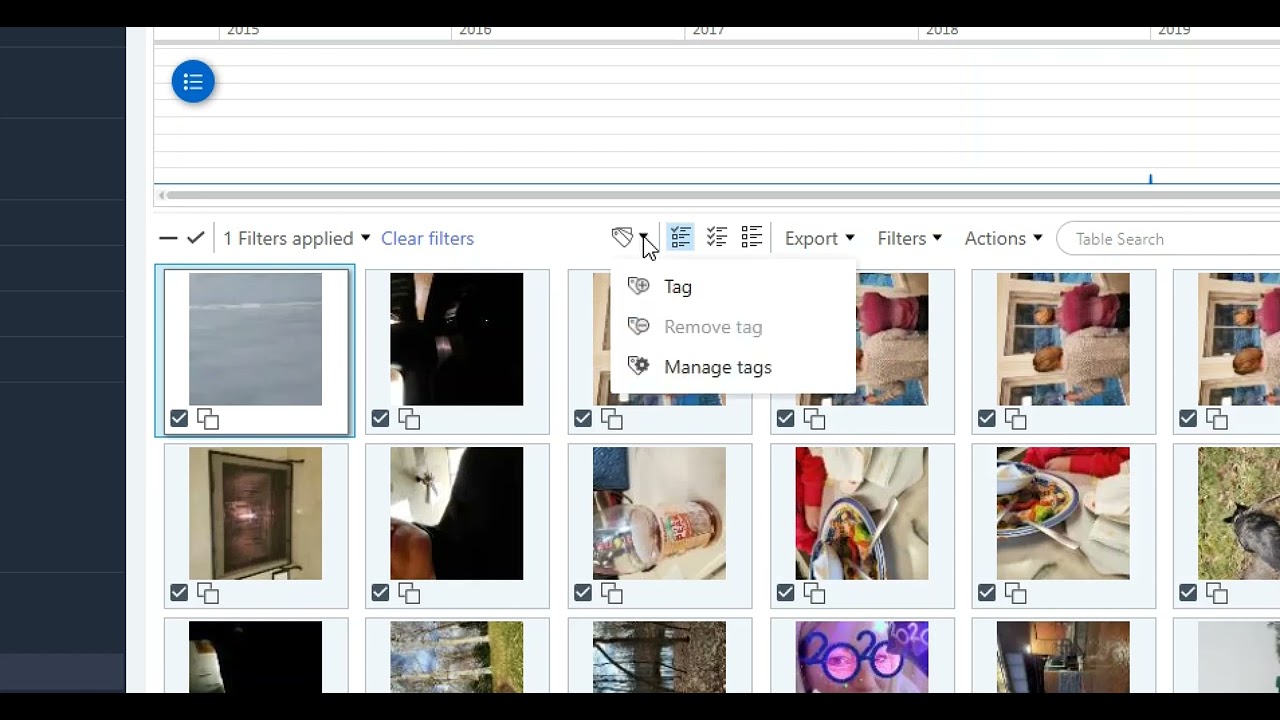
Task: Click the 2017 year label on the timeline
Action: click(x=708, y=30)
